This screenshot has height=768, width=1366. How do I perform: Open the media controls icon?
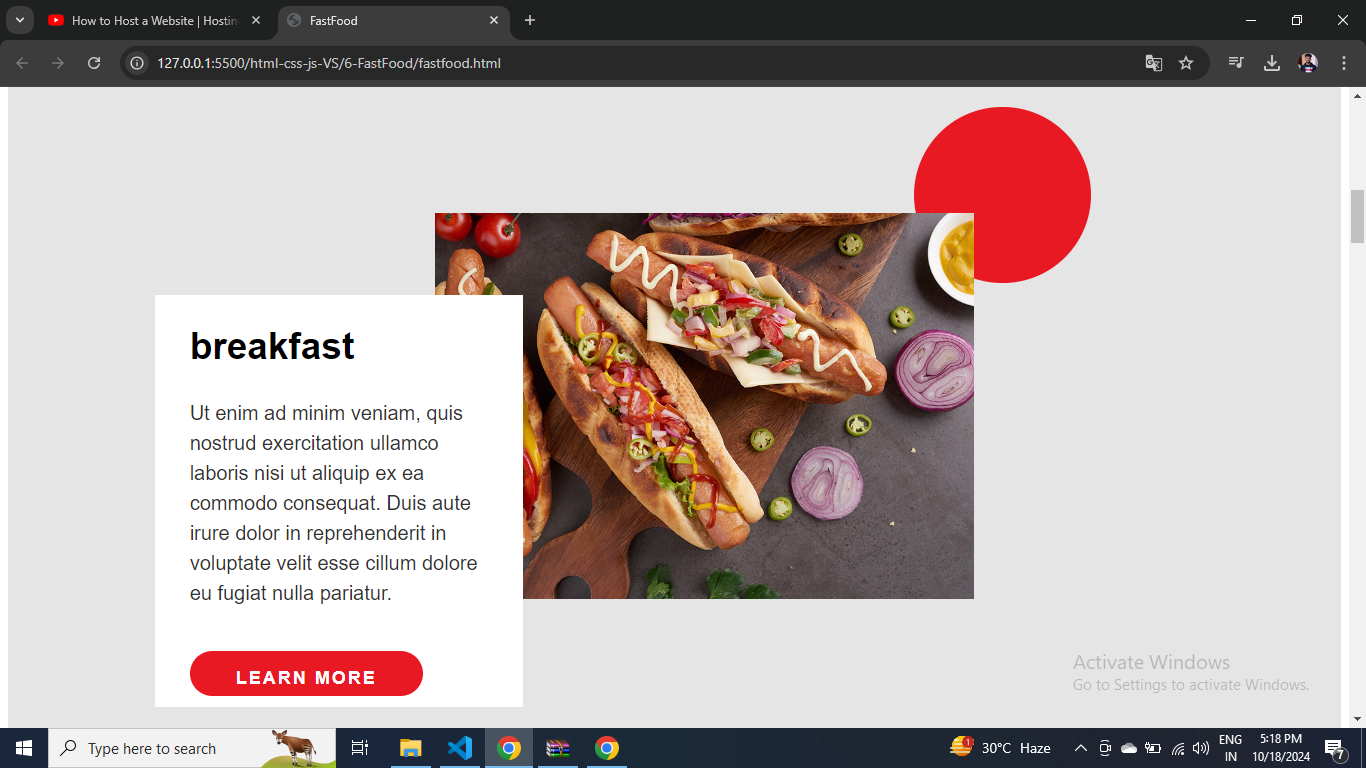pos(1236,63)
